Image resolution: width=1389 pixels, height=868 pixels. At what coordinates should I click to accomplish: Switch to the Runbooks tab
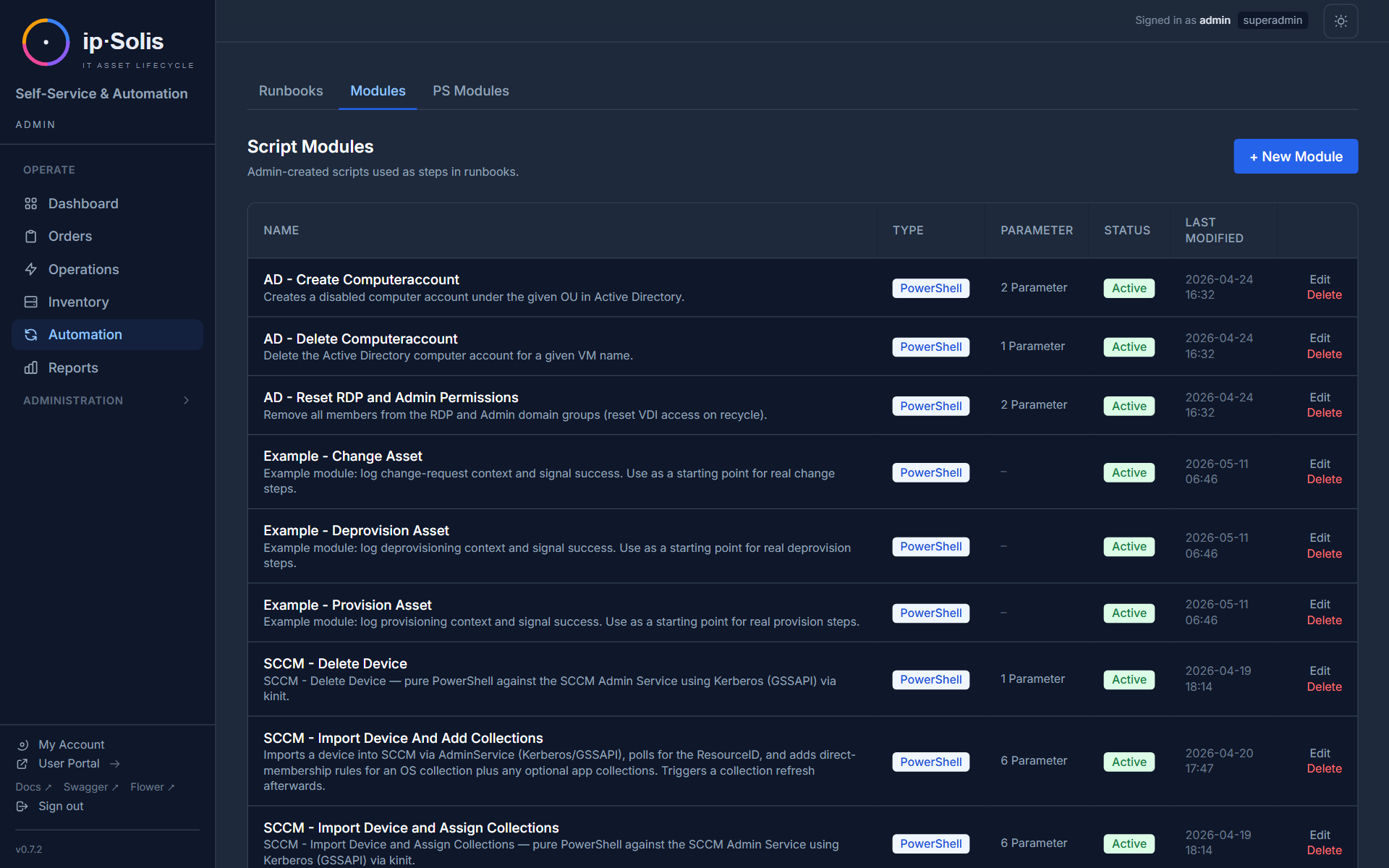pyautogui.click(x=291, y=91)
